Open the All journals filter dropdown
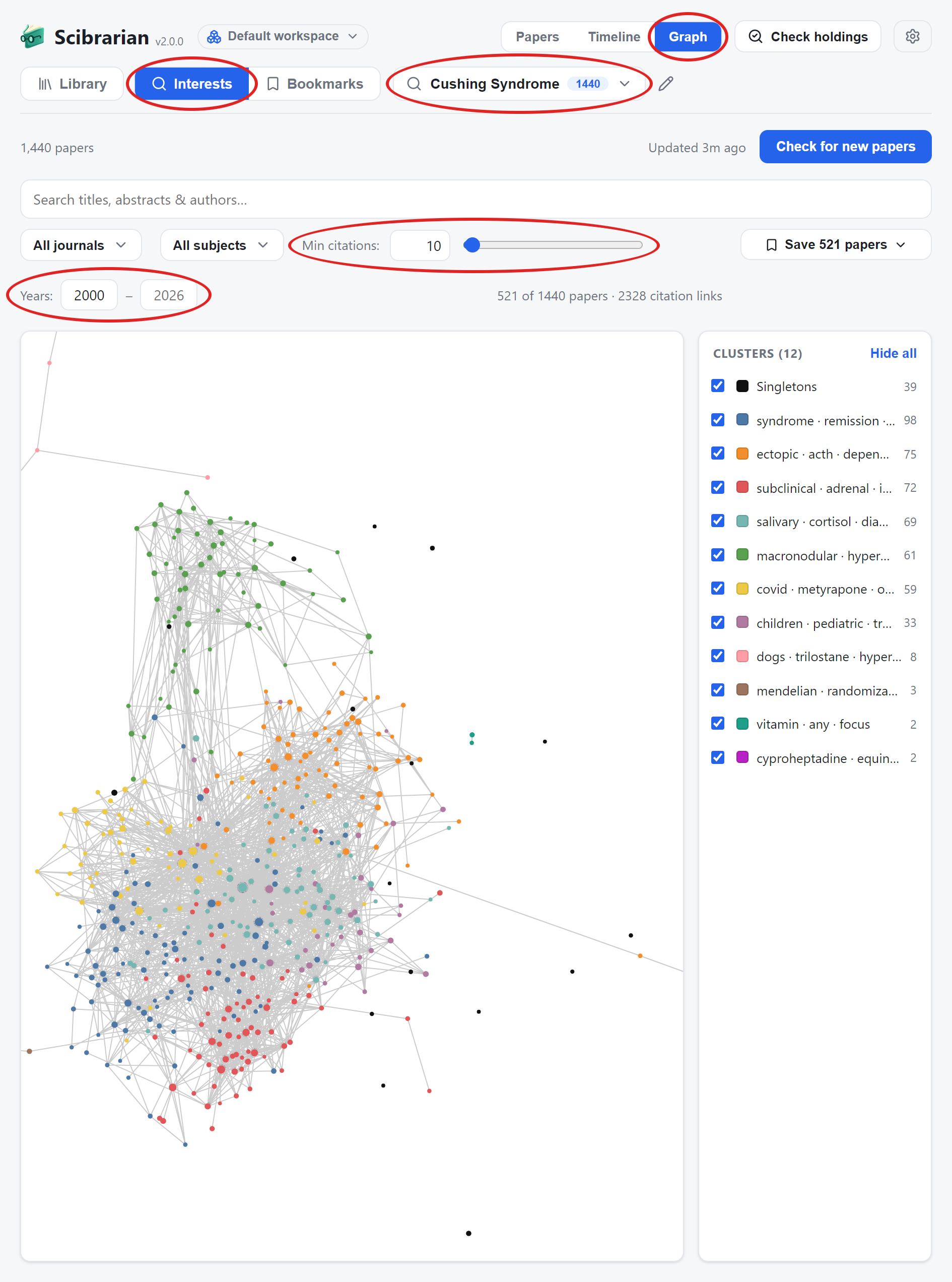 click(81, 245)
